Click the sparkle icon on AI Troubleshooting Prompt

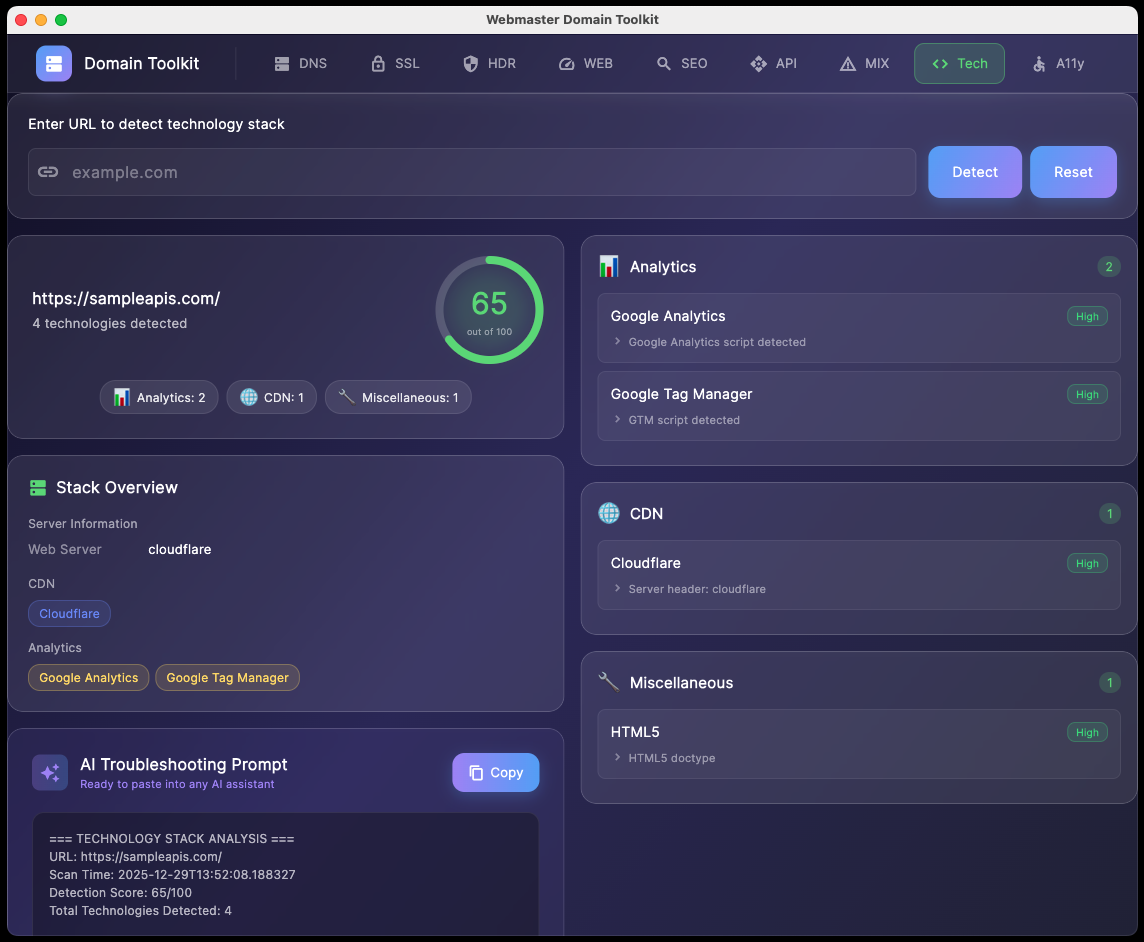(x=50, y=772)
